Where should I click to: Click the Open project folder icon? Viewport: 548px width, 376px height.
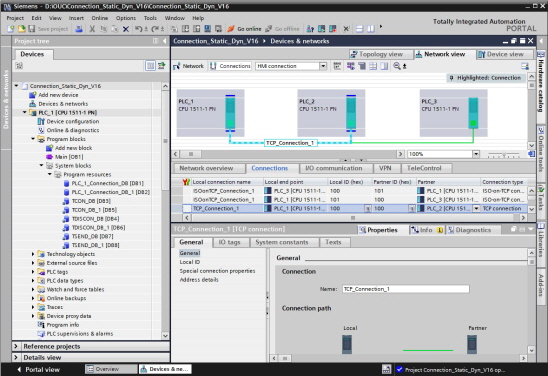(22, 29)
